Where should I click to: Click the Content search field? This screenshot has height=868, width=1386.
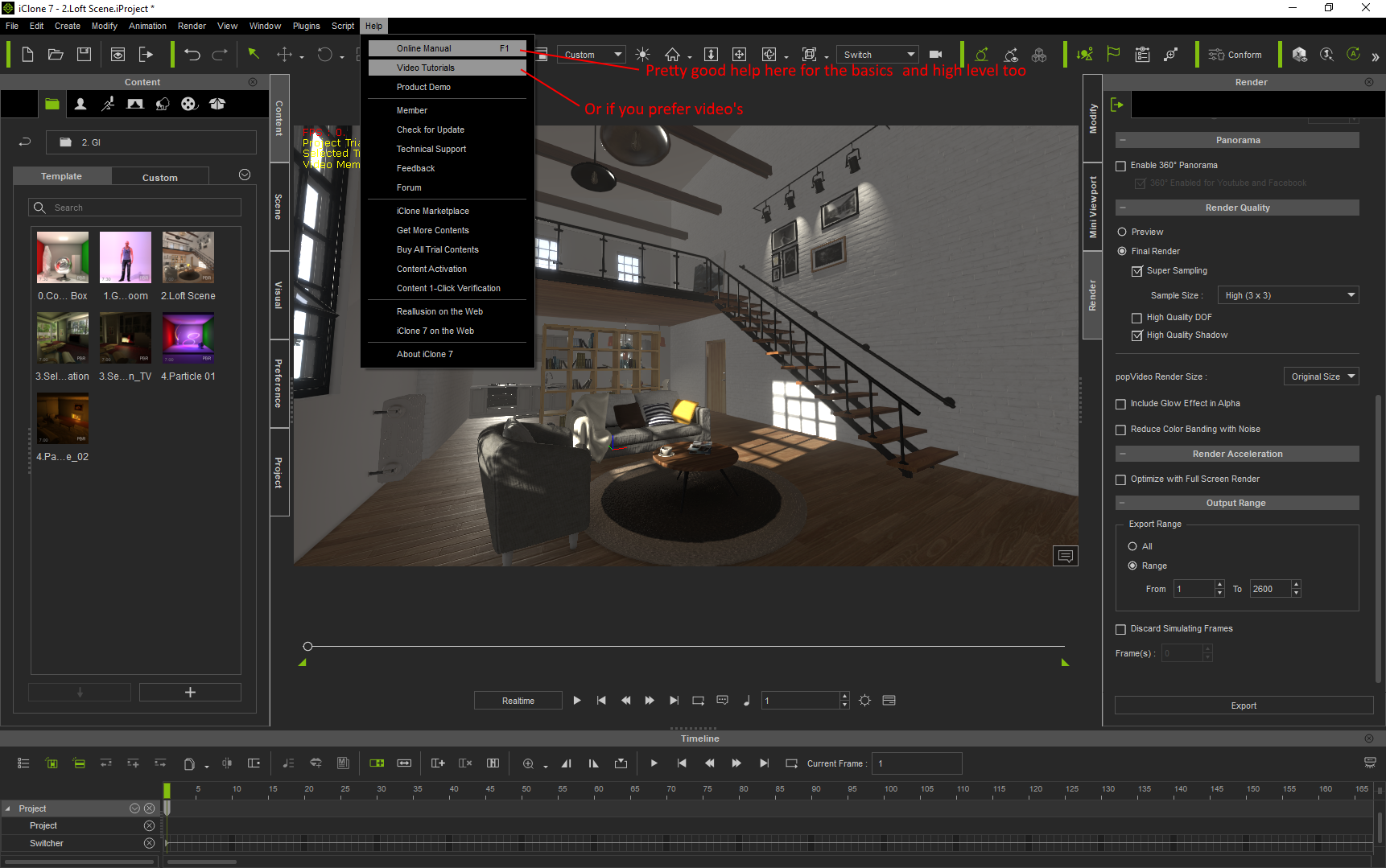click(x=134, y=208)
